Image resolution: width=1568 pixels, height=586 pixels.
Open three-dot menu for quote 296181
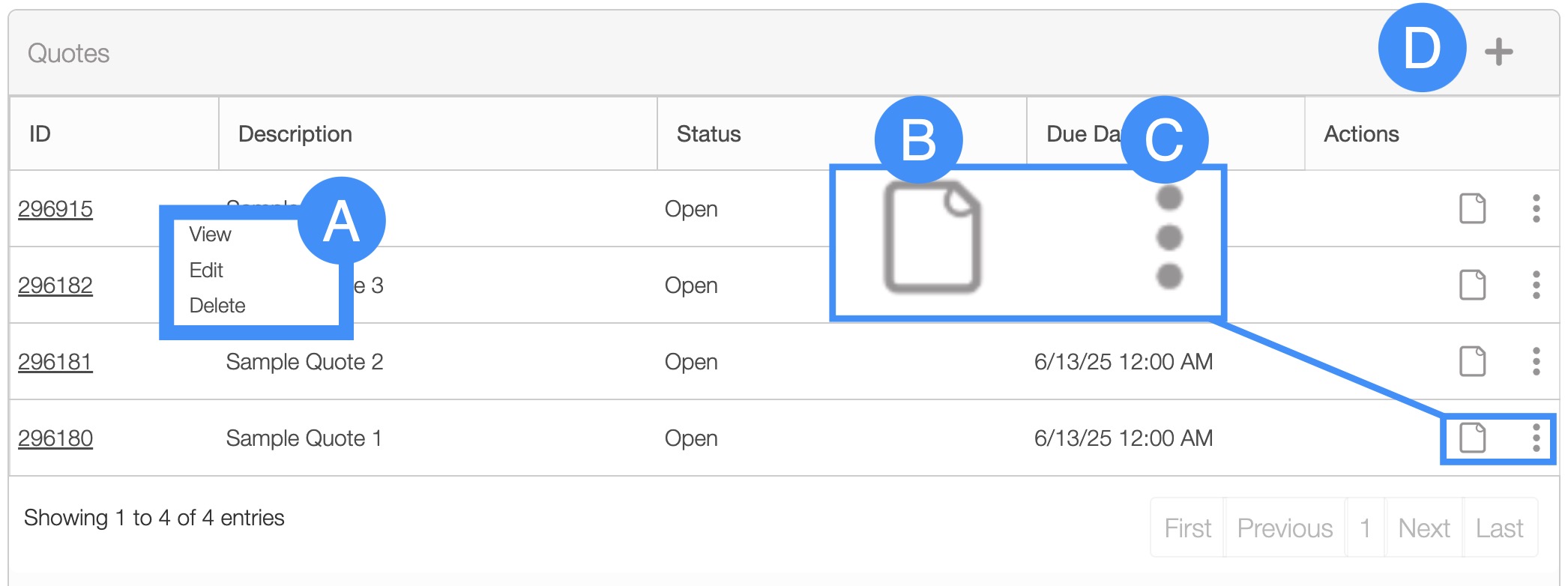tap(1536, 361)
